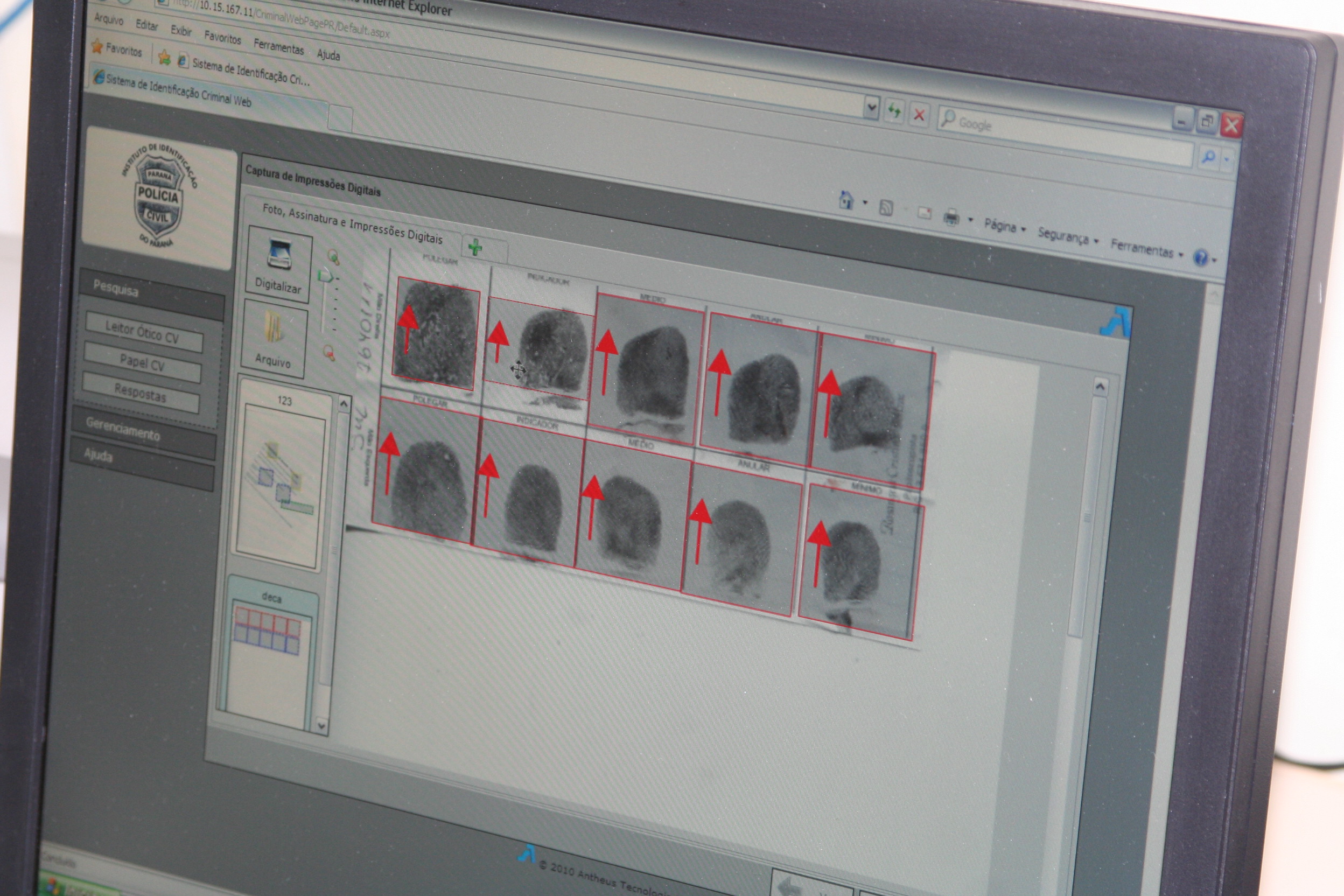Click the zoom in magnifier icon
This screenshot has height=896, width=1344.
333,258
